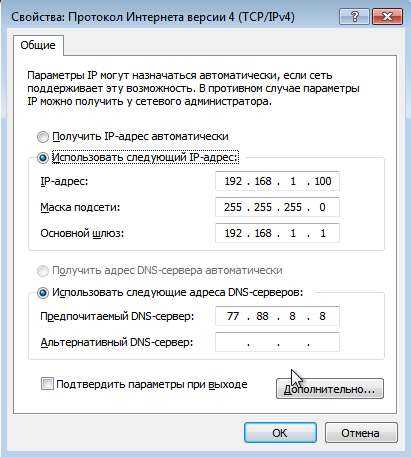
Task: Open the Дополнительно advanced settings
Action: [x=330, y=389]
